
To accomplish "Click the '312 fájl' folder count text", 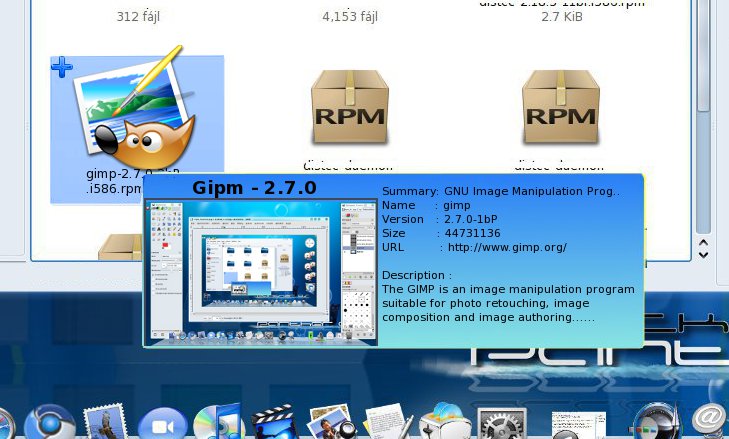I will (x=138, y=17).
